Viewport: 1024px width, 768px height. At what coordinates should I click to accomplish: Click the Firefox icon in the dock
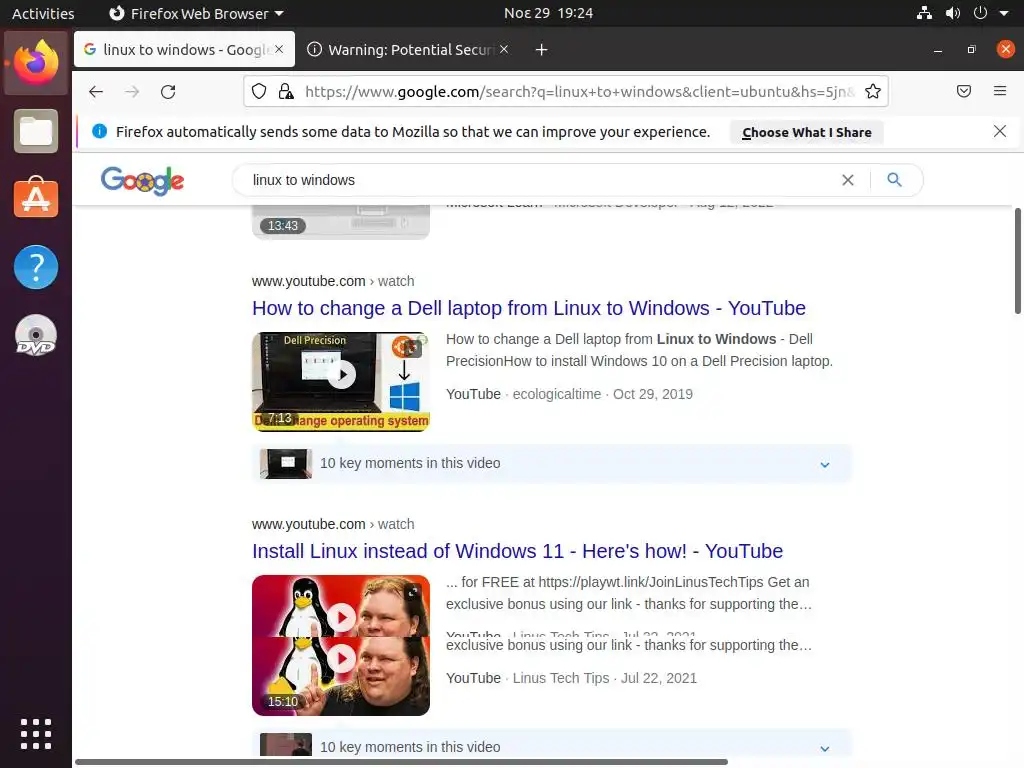click(36, 63)
